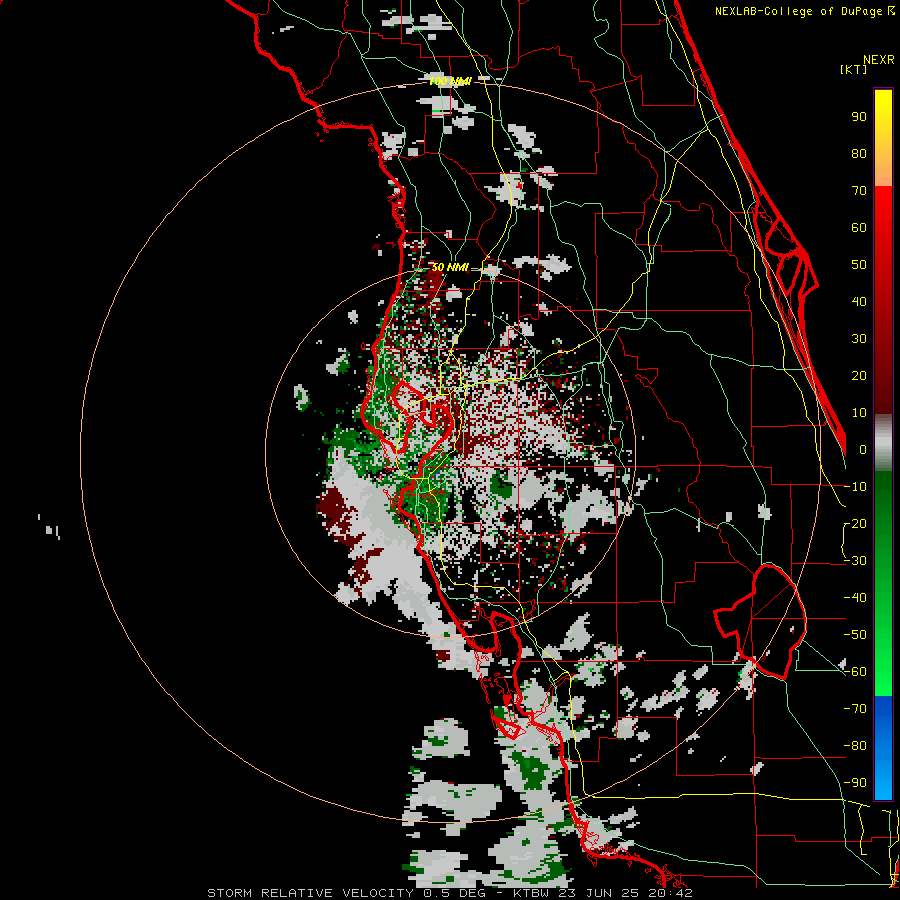Select the gray zero-velocity color bar segment

tap(883, 443)
